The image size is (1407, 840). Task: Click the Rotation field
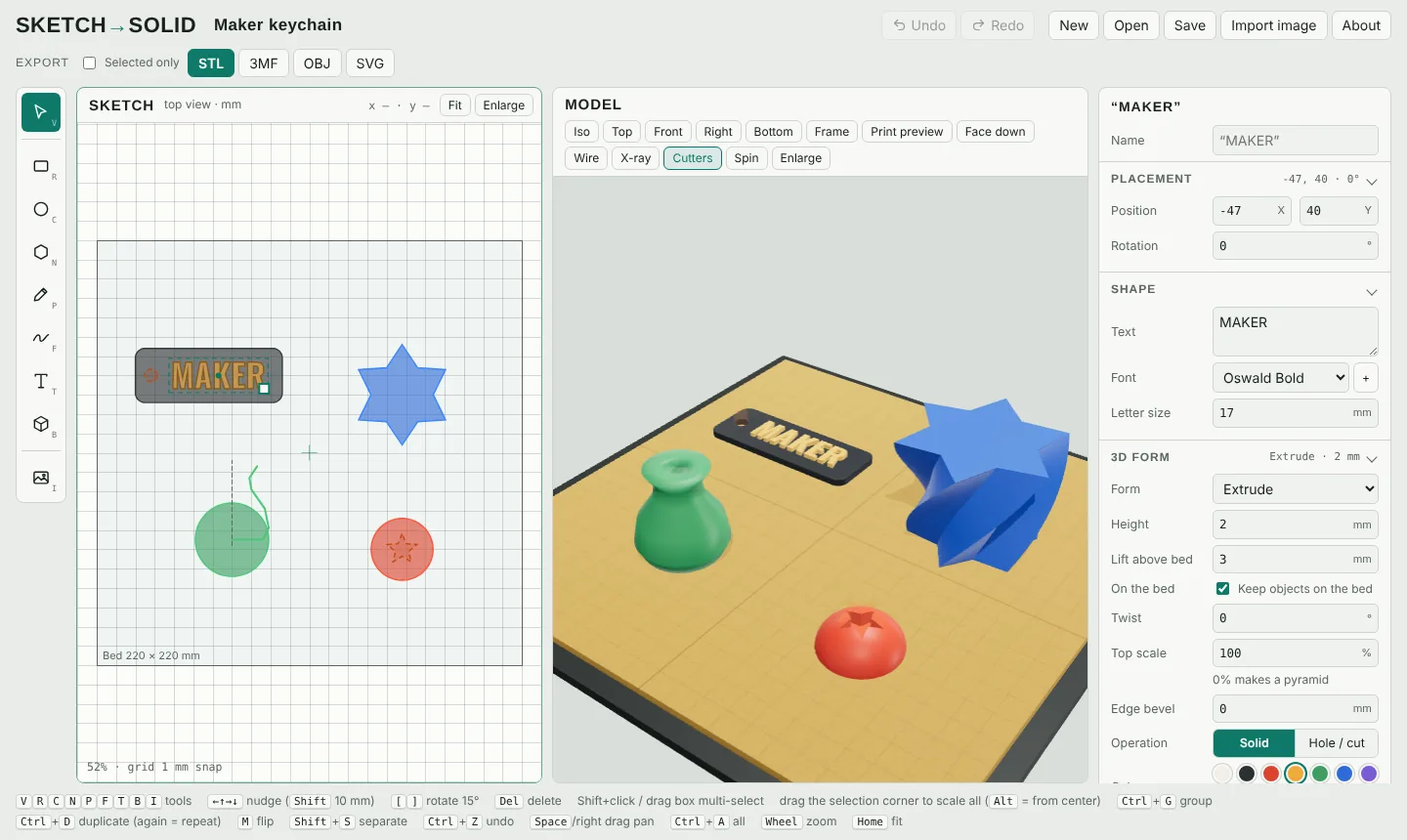pos(1296,246)
